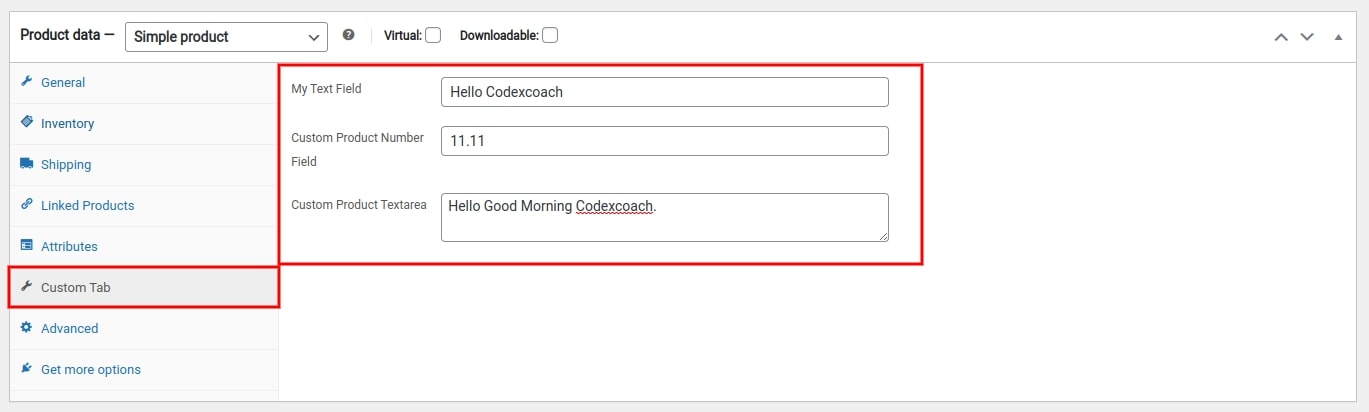This screenshot has width=1369, height=412.
Task: Open the Linked Products link
Action: point(87,205)
